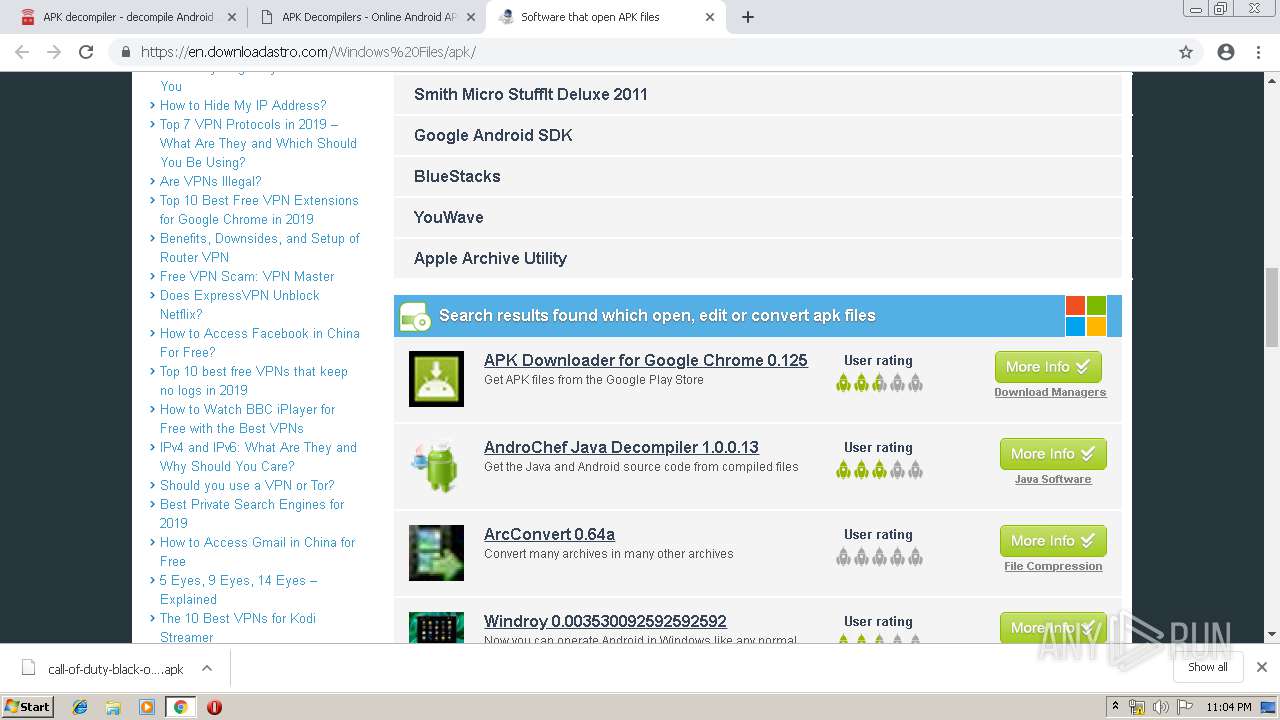Launch Internet Explorer from taskbar

(80, 707)
